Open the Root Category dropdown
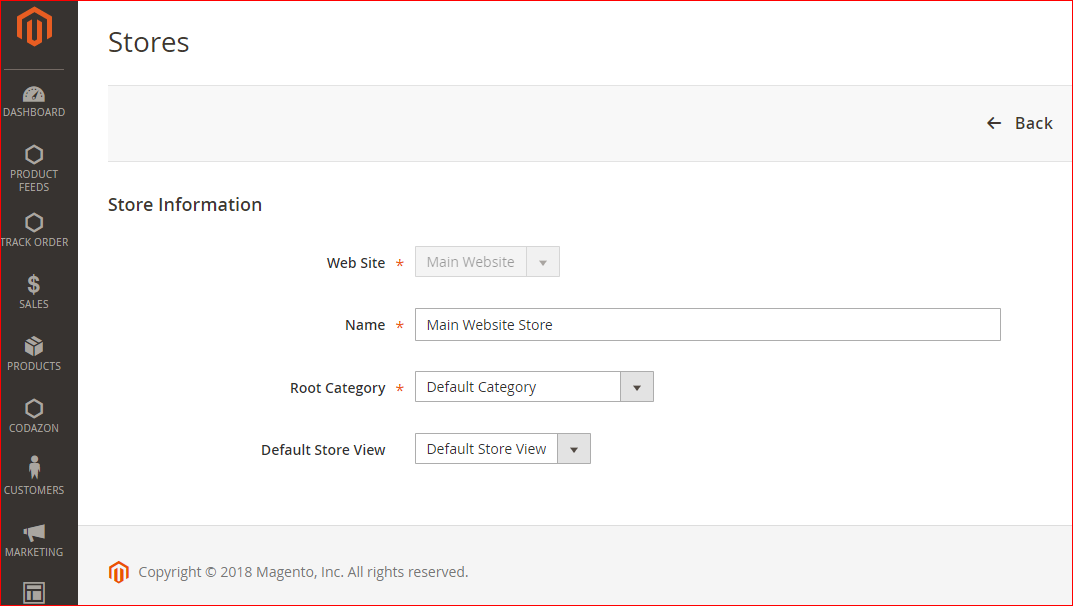 tap(637, 386)
